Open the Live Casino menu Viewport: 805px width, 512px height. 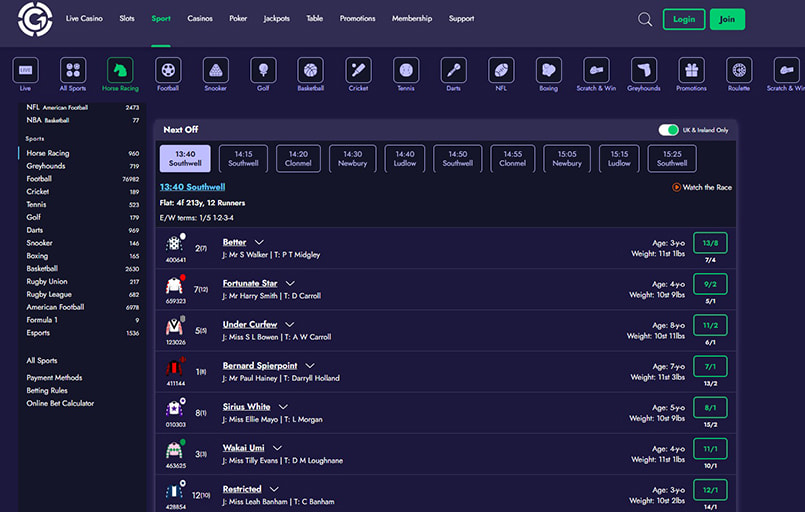pyautogui.click(x=85, y=19)
